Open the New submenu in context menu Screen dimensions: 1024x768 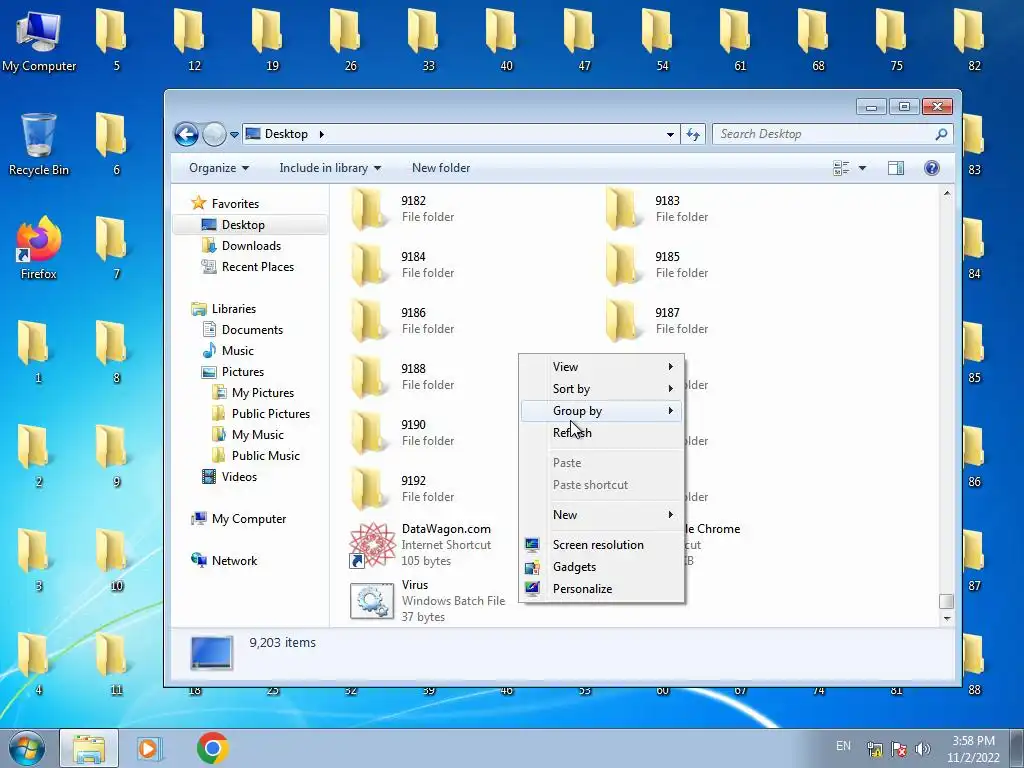pyautogui.click(x=601, y=515)
